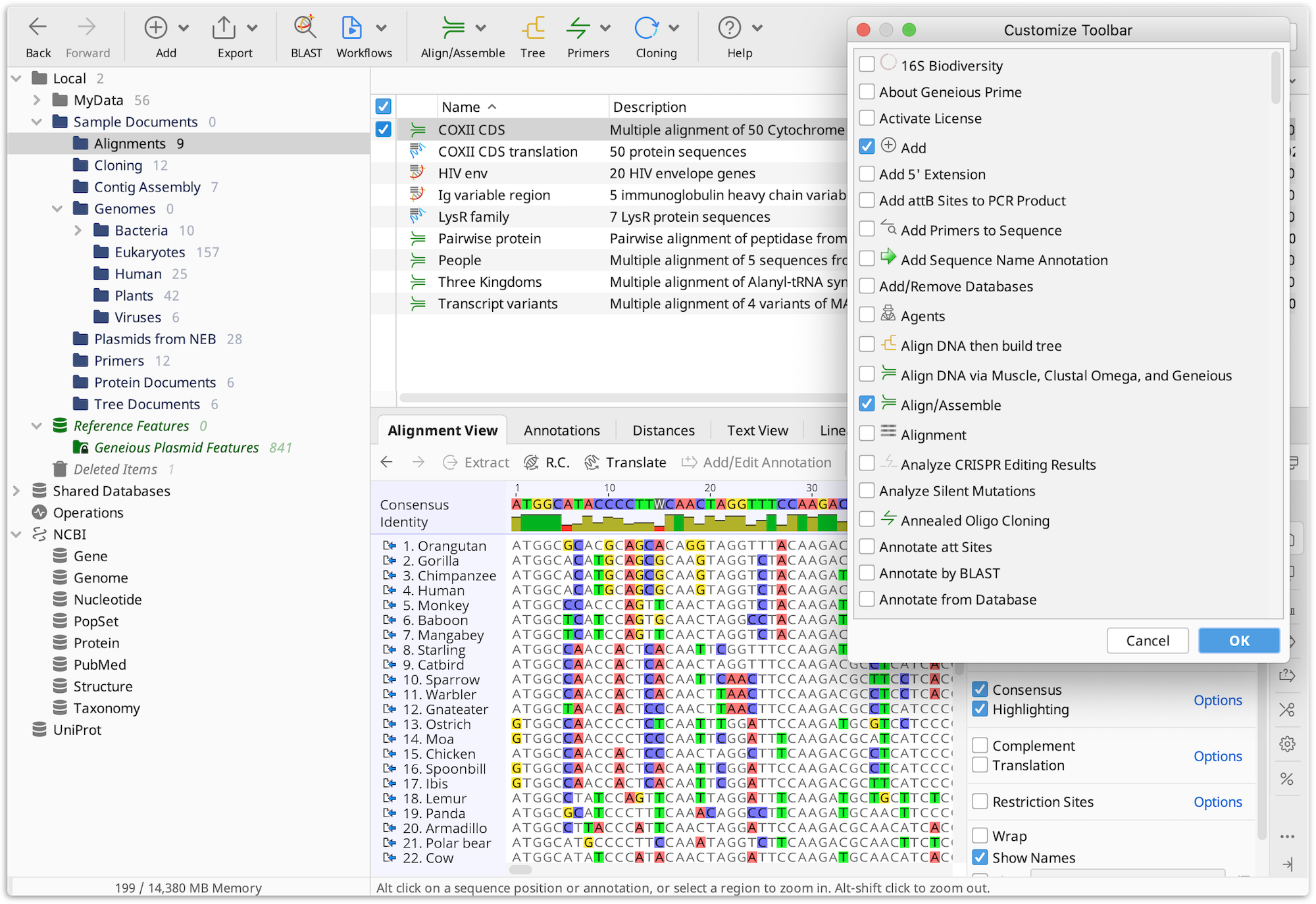Collapse the Local folder tree
This screenshot has height=904, width=1316.
(16, 78)
